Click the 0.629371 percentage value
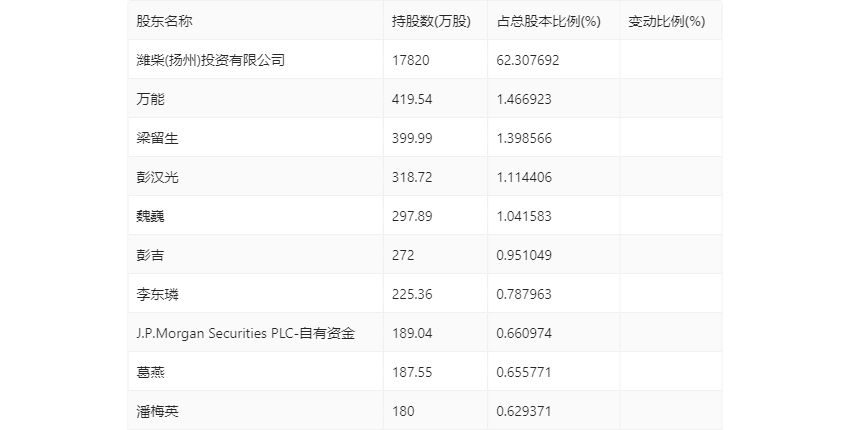This screenshot has height=430, width=850. (524, 411)
